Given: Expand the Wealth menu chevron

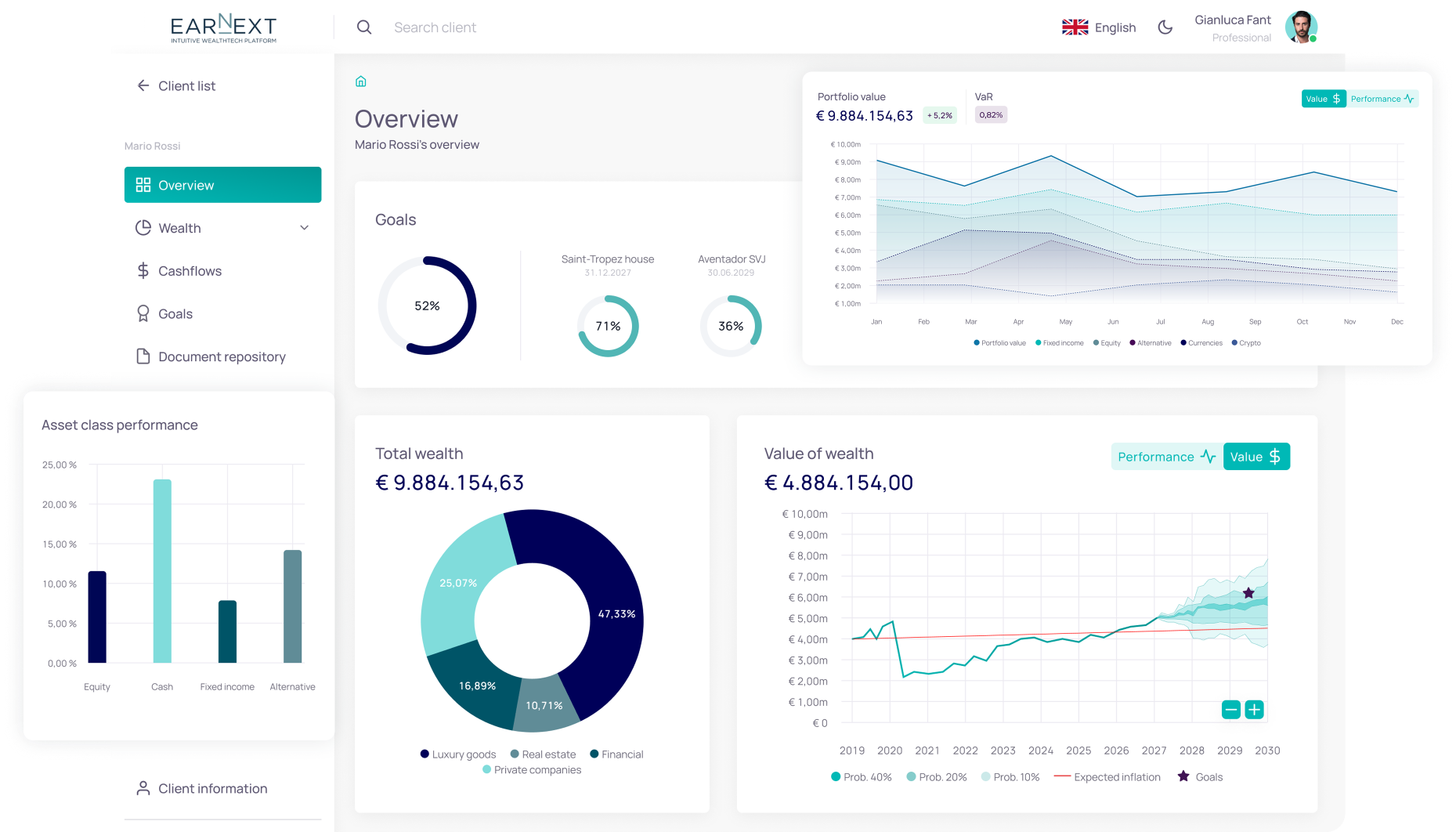Looking at the screenshot, I should (x=305, y=228).
